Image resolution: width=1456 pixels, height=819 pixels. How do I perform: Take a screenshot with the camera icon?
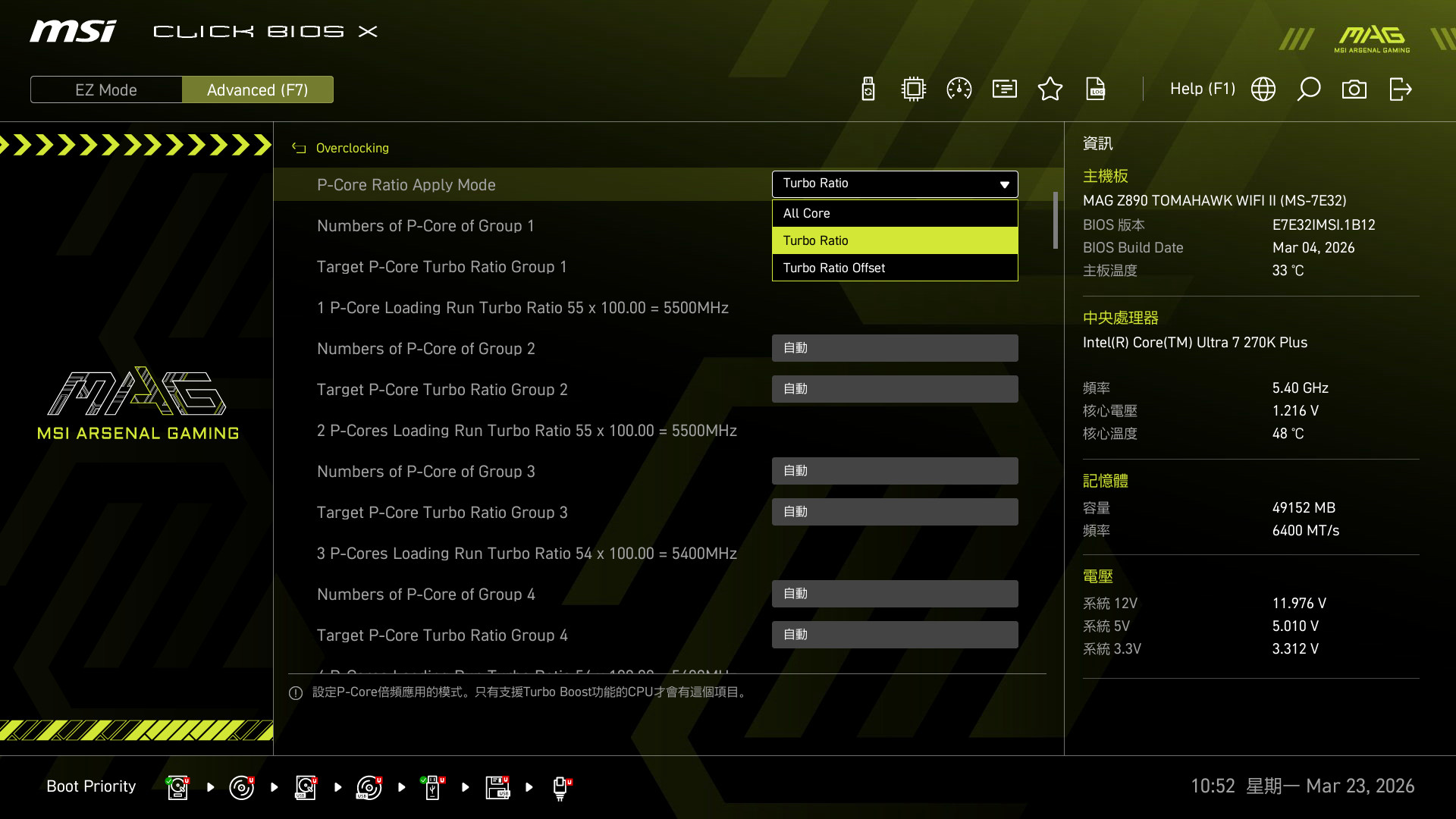[1354, 89]
